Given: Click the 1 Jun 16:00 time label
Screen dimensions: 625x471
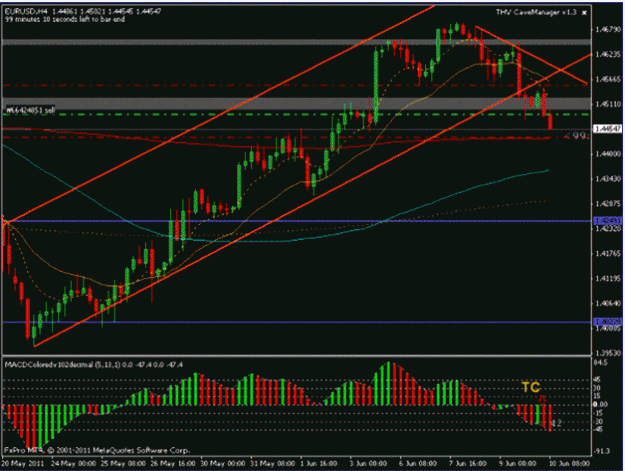Looking at the screenshot, I should (319, 463).
